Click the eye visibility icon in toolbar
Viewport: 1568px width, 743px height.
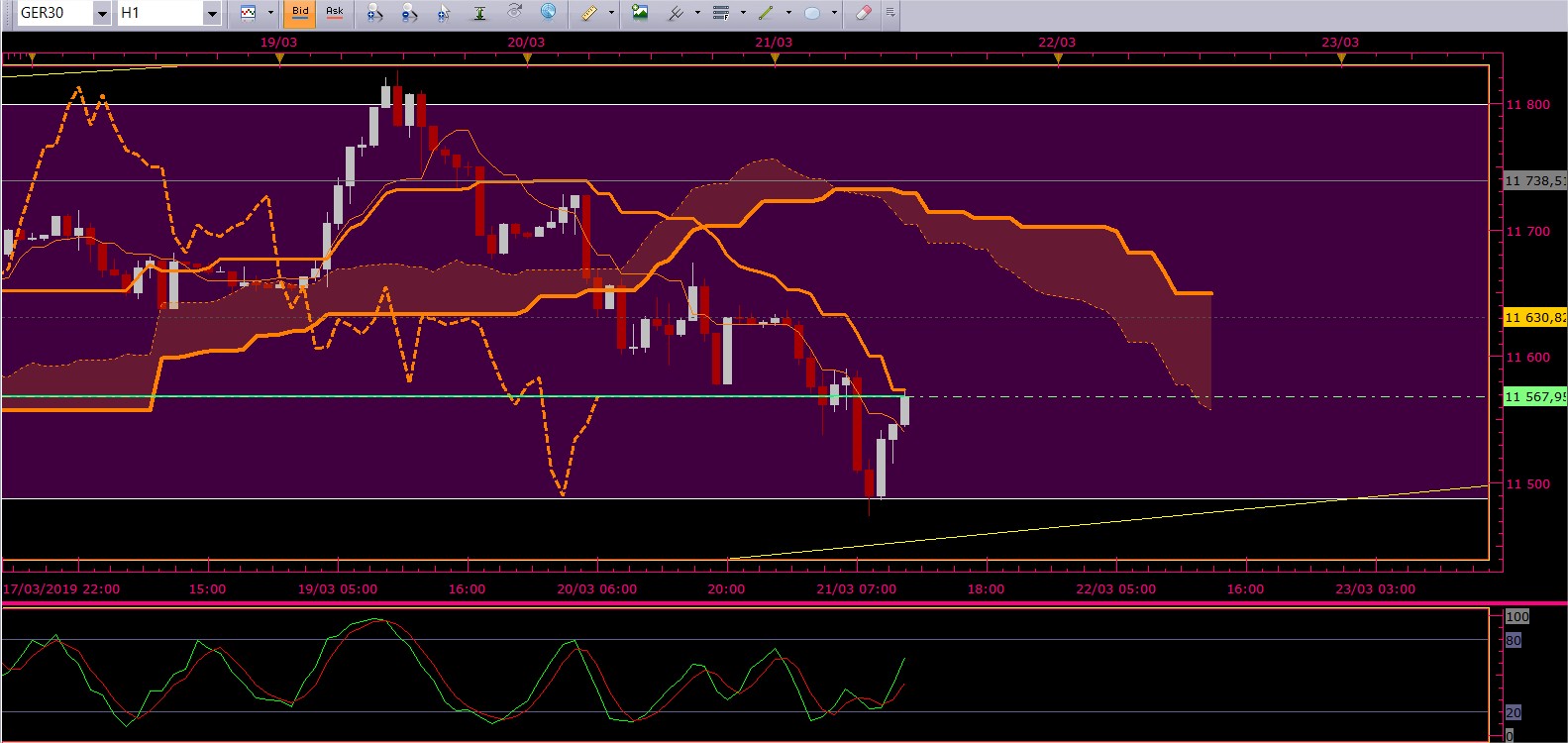[514, 12]
